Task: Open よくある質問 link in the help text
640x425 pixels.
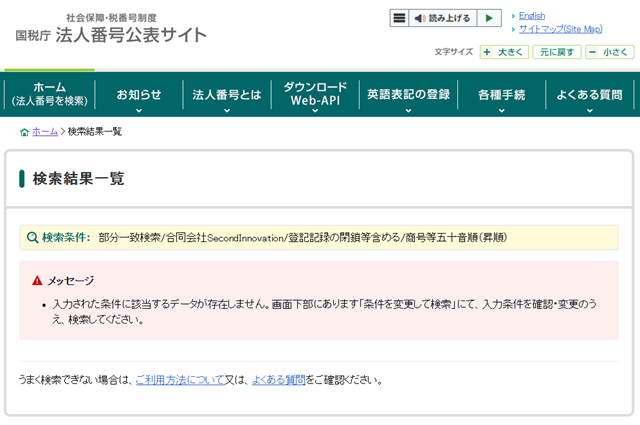Action: coord(278,380)
